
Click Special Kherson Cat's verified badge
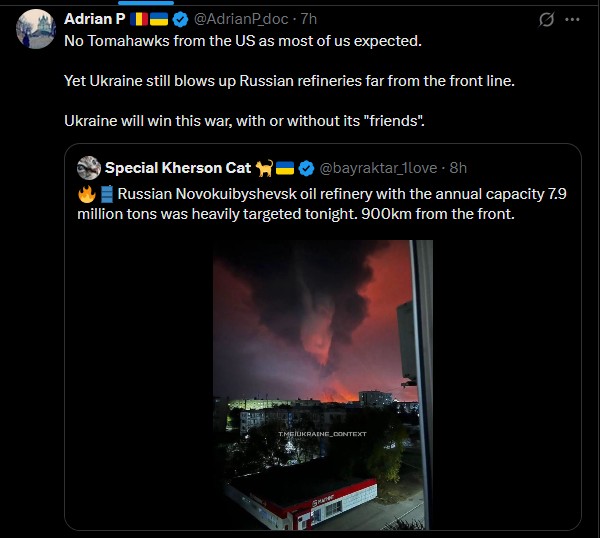(308, 167)
